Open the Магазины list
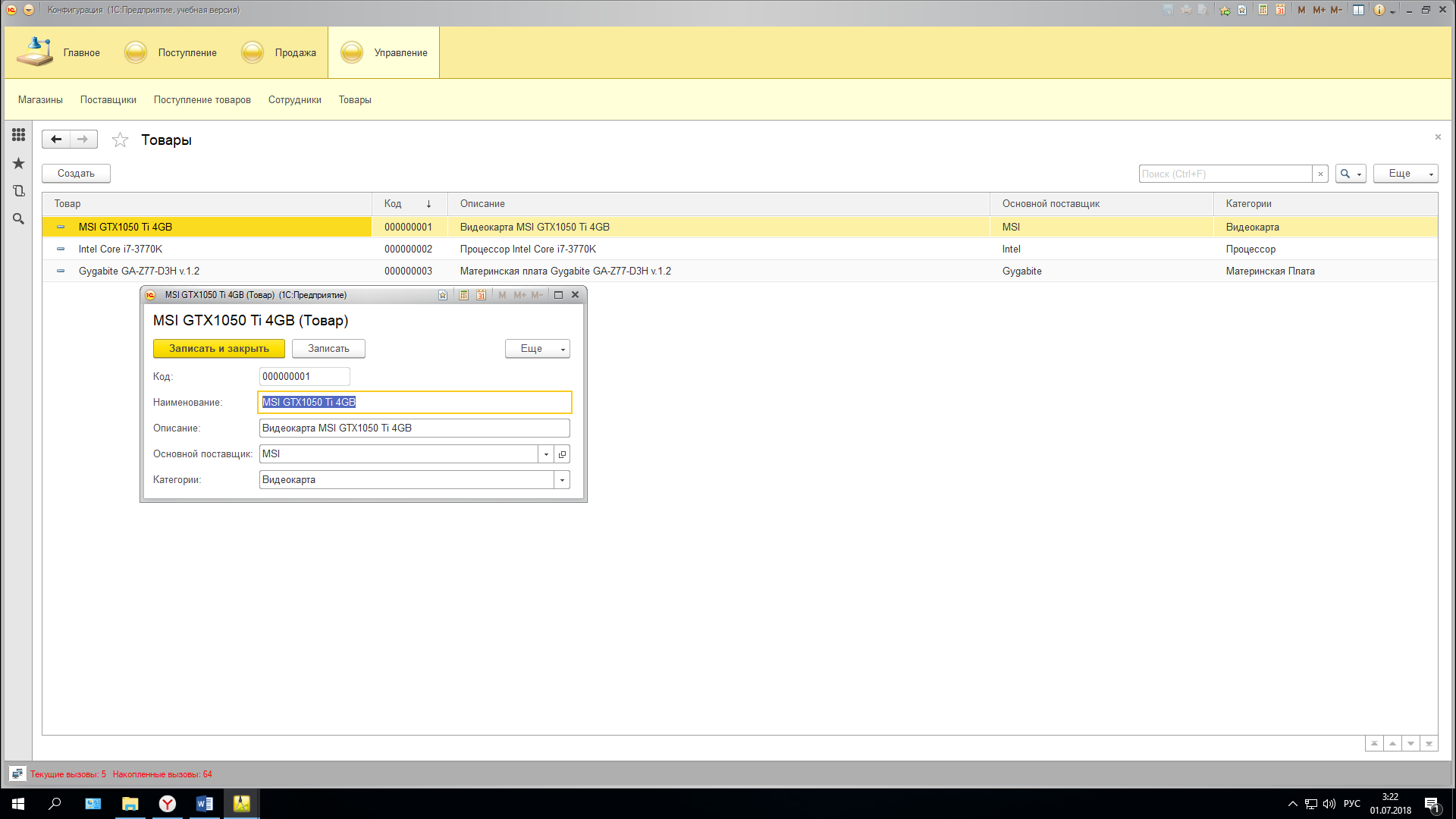This screenshot has width=1456, height=819. point(40,99)
